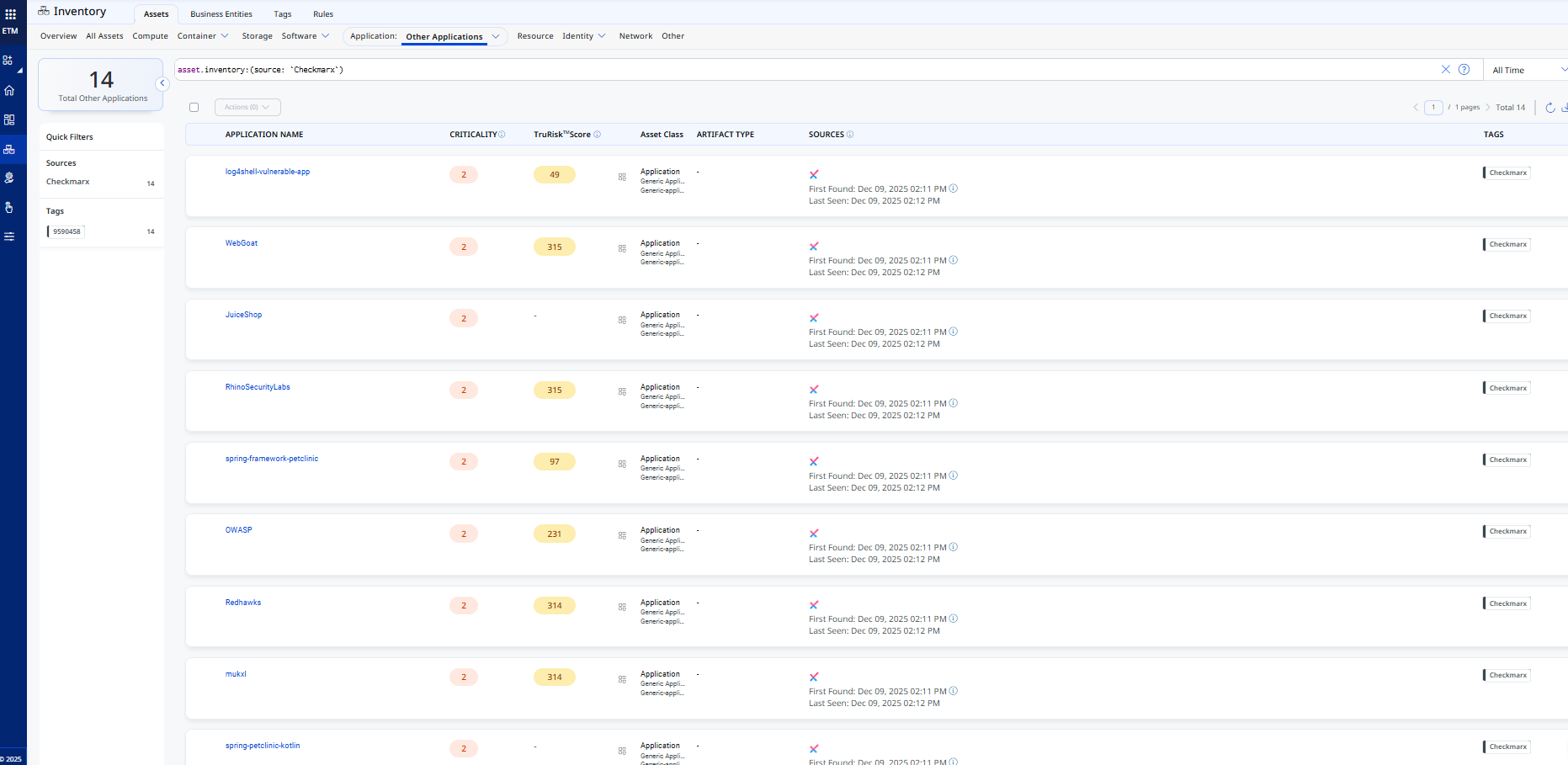Open the log4shell-vulnerable-app link
This screenshot has width=1568, height=765.
pyautogui.click(x=267, y=172)
